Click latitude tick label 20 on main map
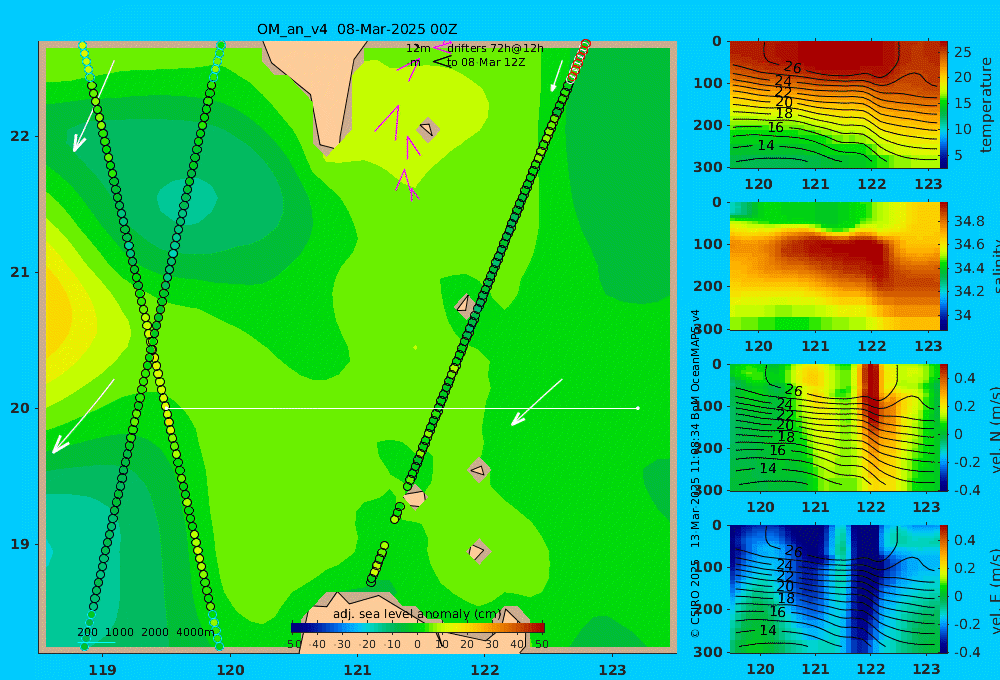Viewport: 1000px width, 680px height. coord(20,408)
